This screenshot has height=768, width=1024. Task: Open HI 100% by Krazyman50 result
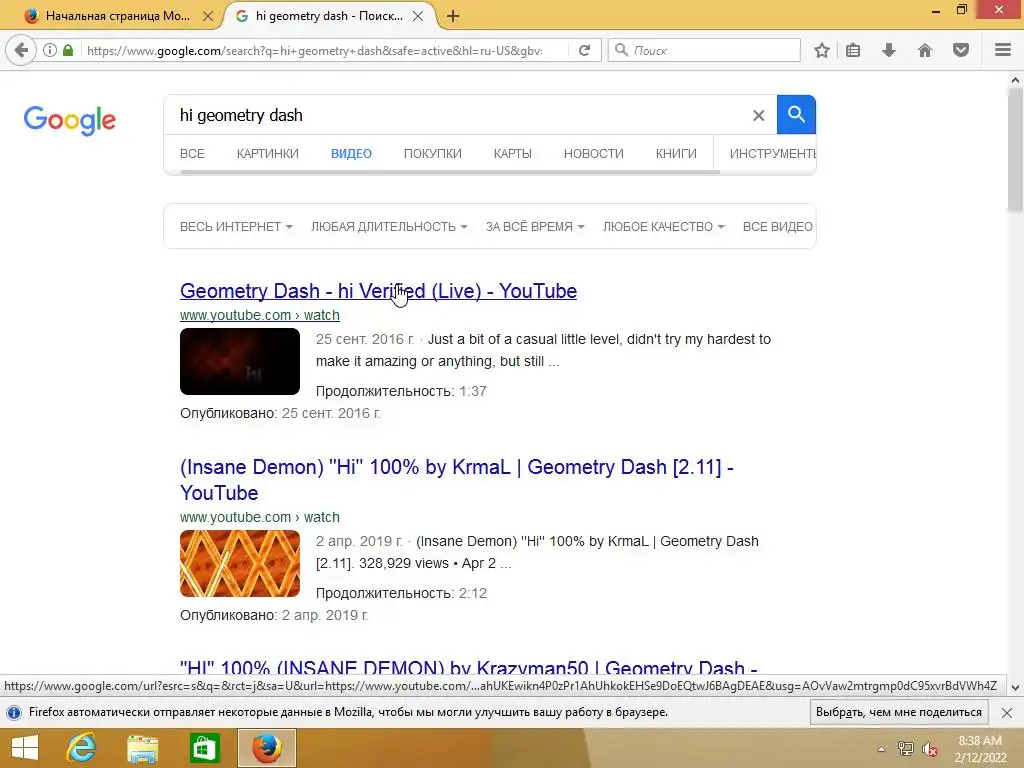pyautogui.click(x=468, y=666)
